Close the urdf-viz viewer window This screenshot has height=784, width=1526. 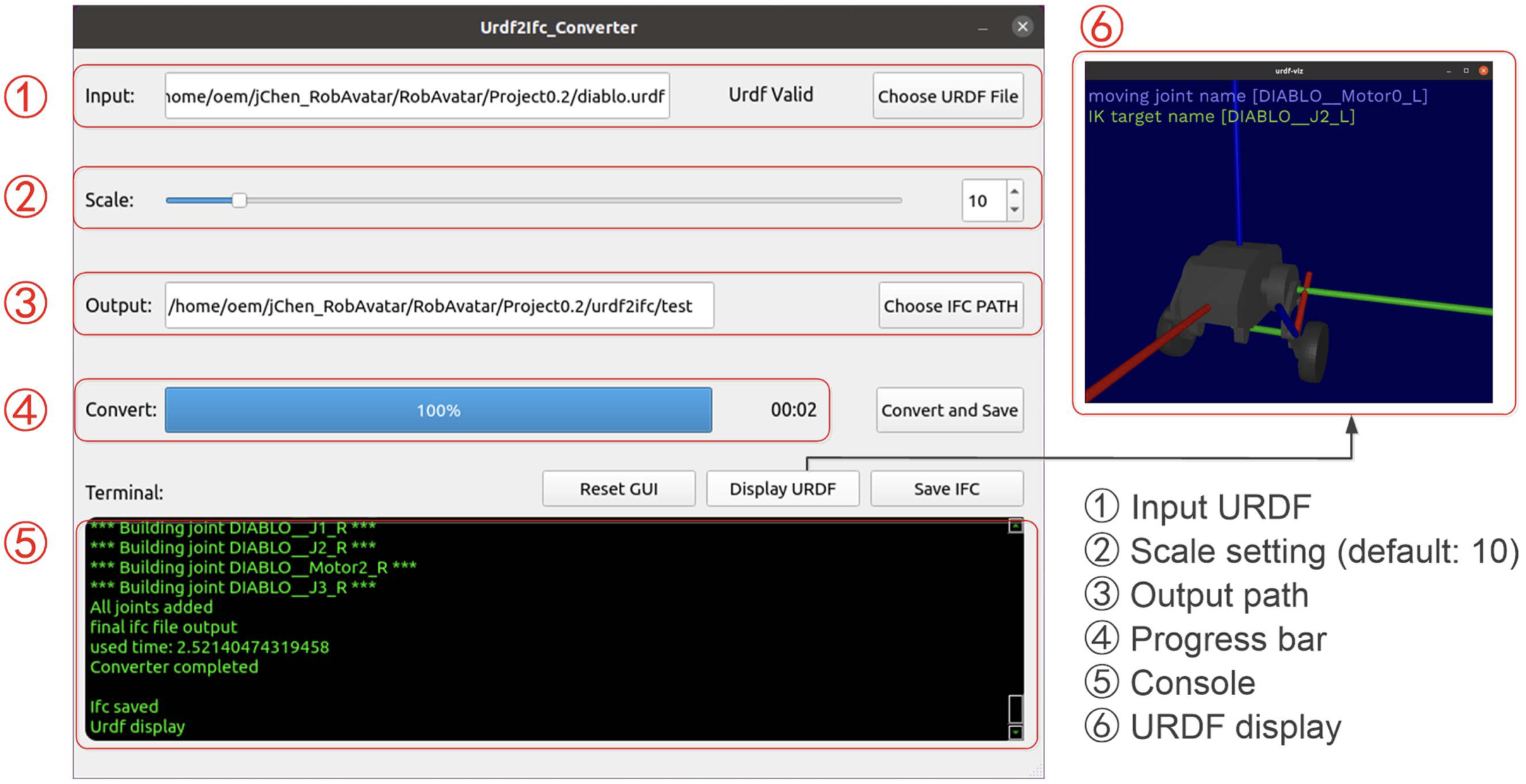(1483, 71)
